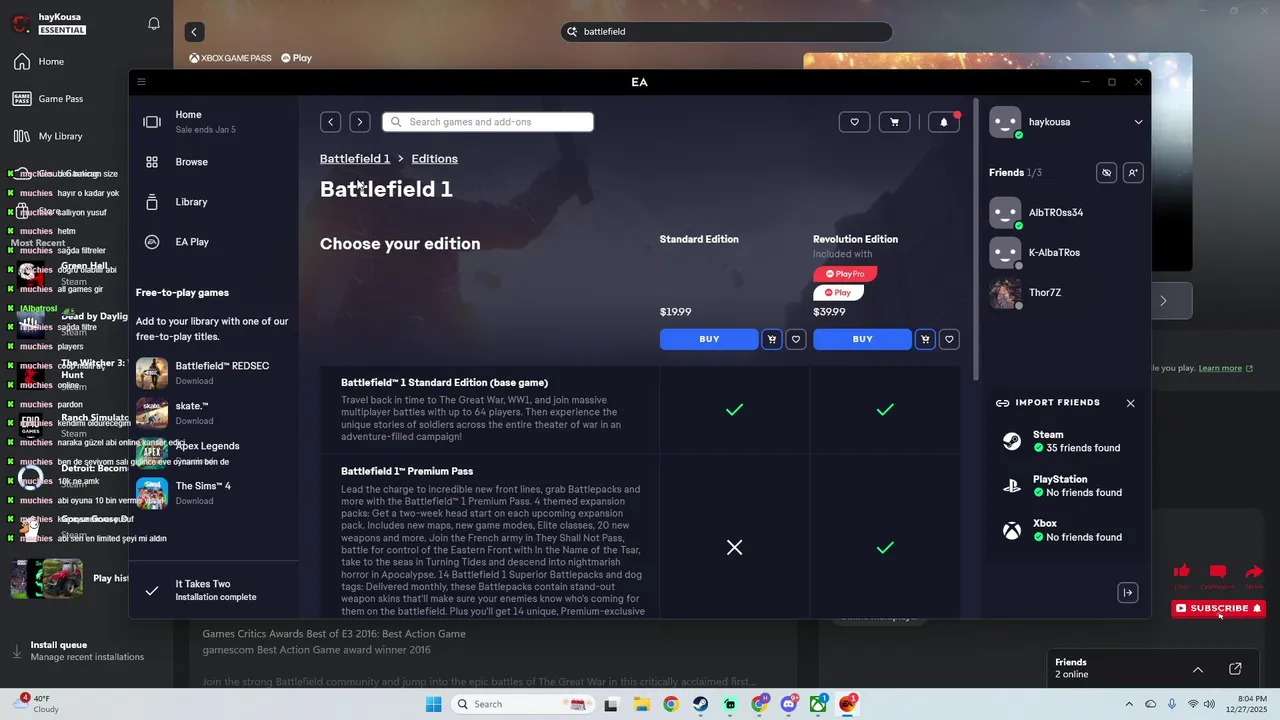Click the Battlefield 1 breadcrumb link
Viewport: 1280px width, 720px height.
(x=355, y=159)
